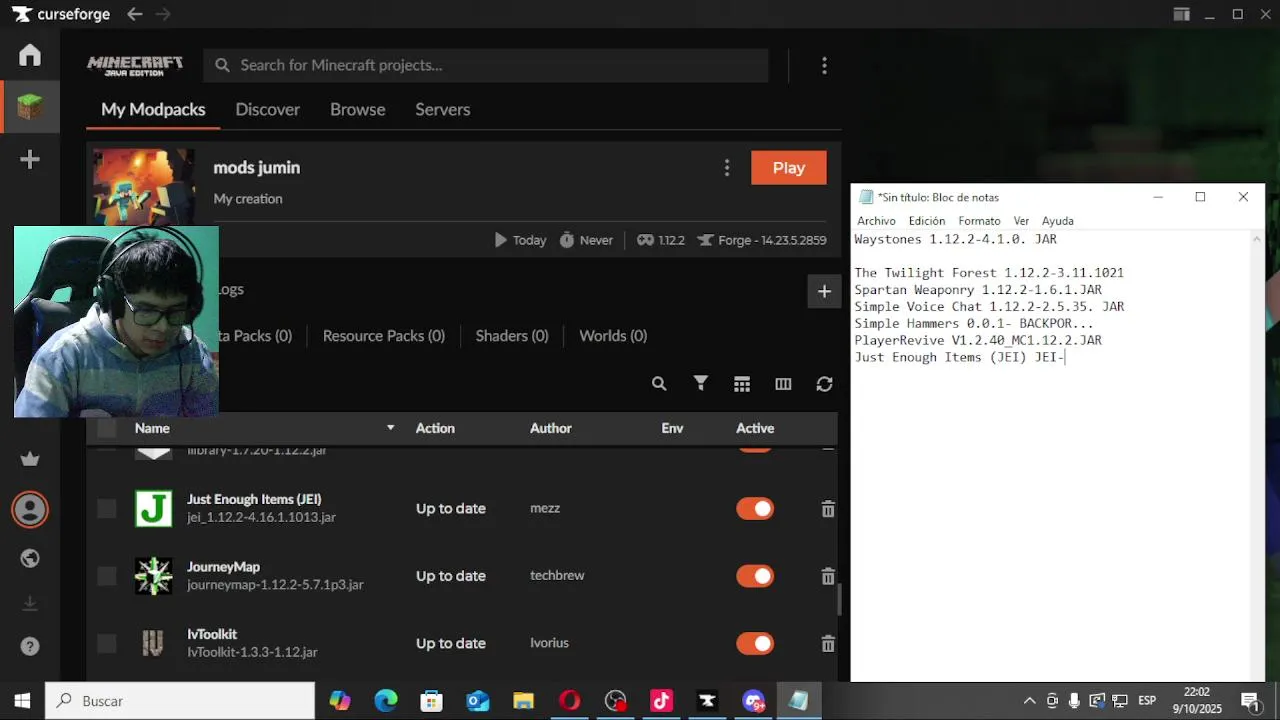Open the columns layout icon
Screen dimensions: 1280x720
[x=783, y=384]
